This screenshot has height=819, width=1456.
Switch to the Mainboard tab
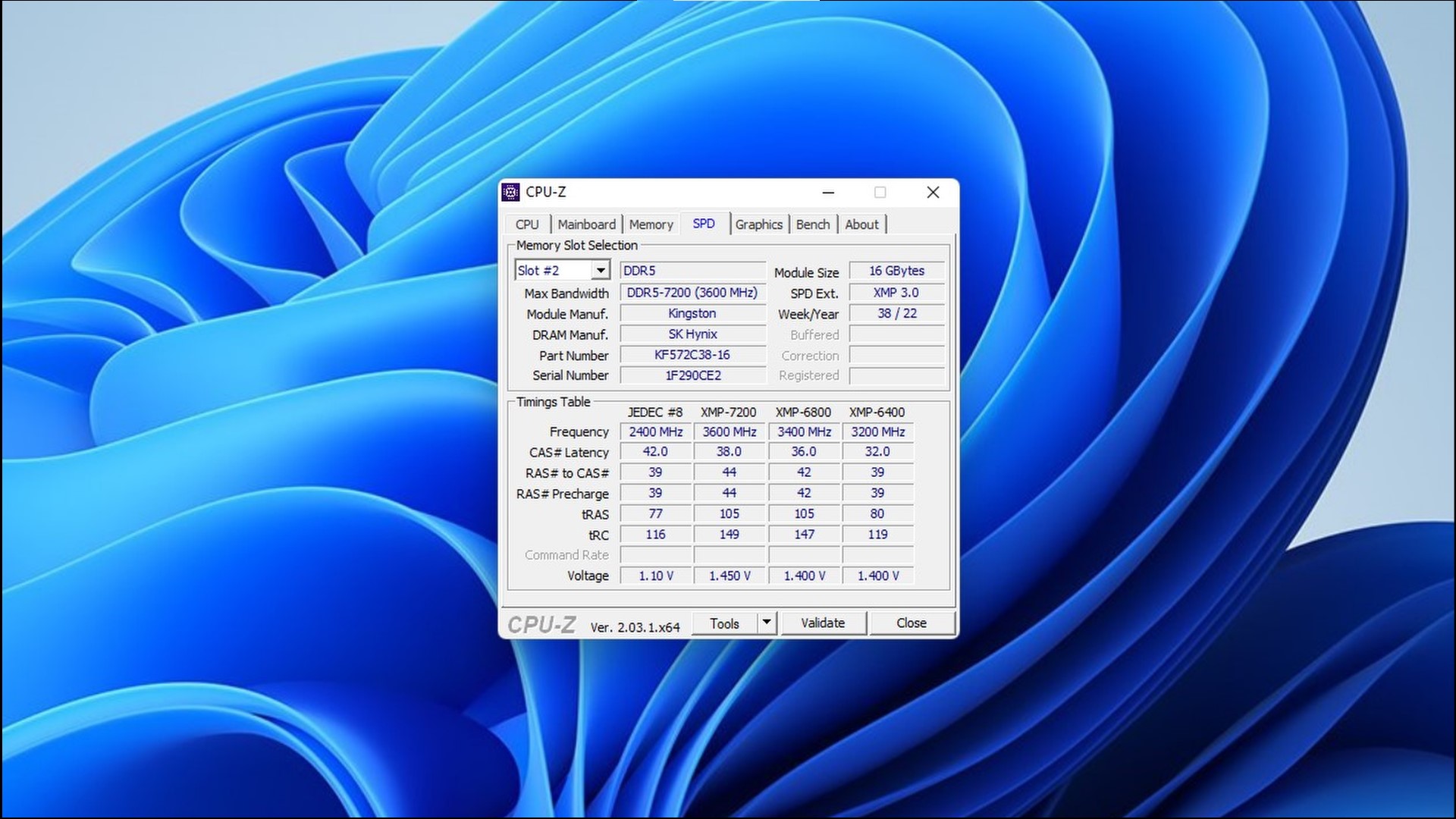(586, 224)
